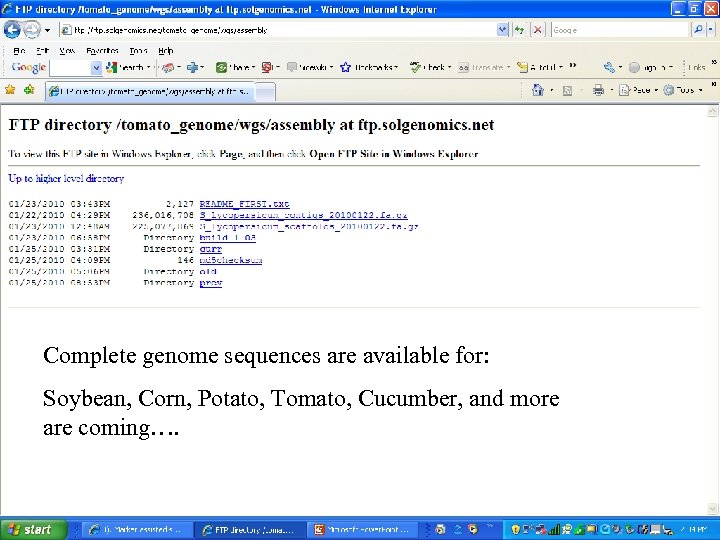Image resolution: width=720 pixels, height=540 pixels.
Task: Refresh the page with the green arrows icon
Action: pos(519,30)
